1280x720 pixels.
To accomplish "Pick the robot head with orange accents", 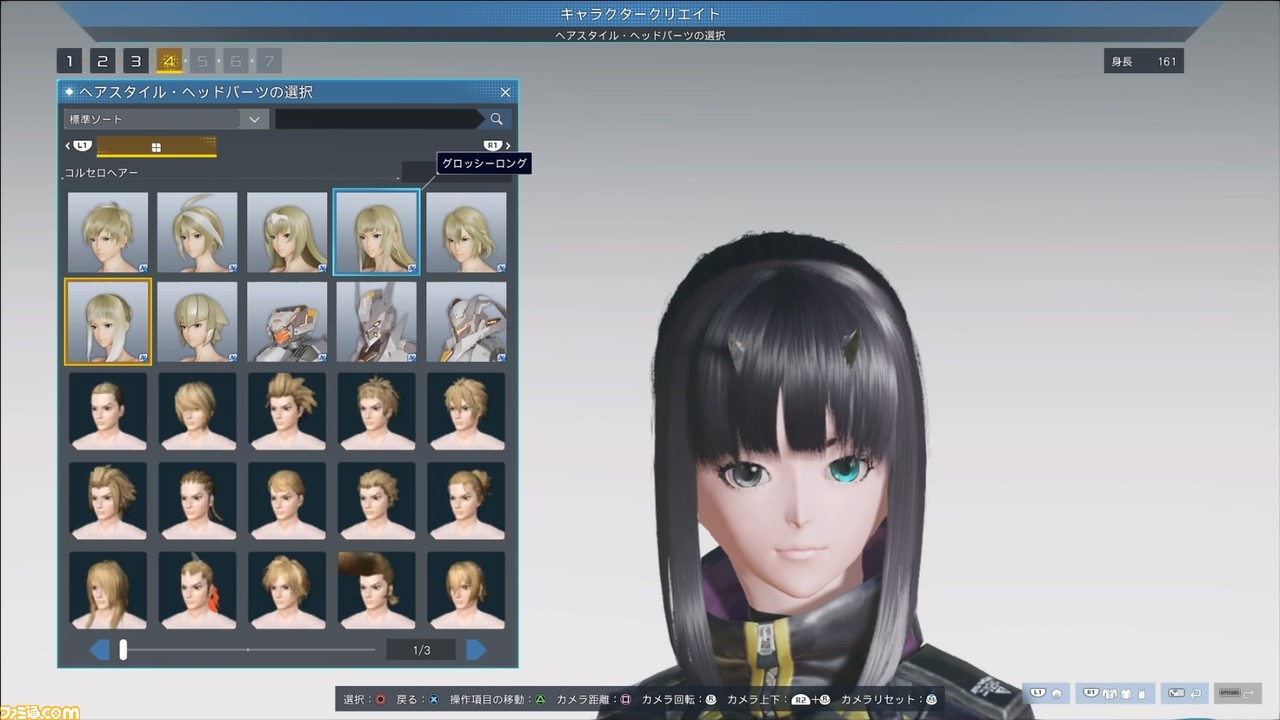I will pos(287,322).
